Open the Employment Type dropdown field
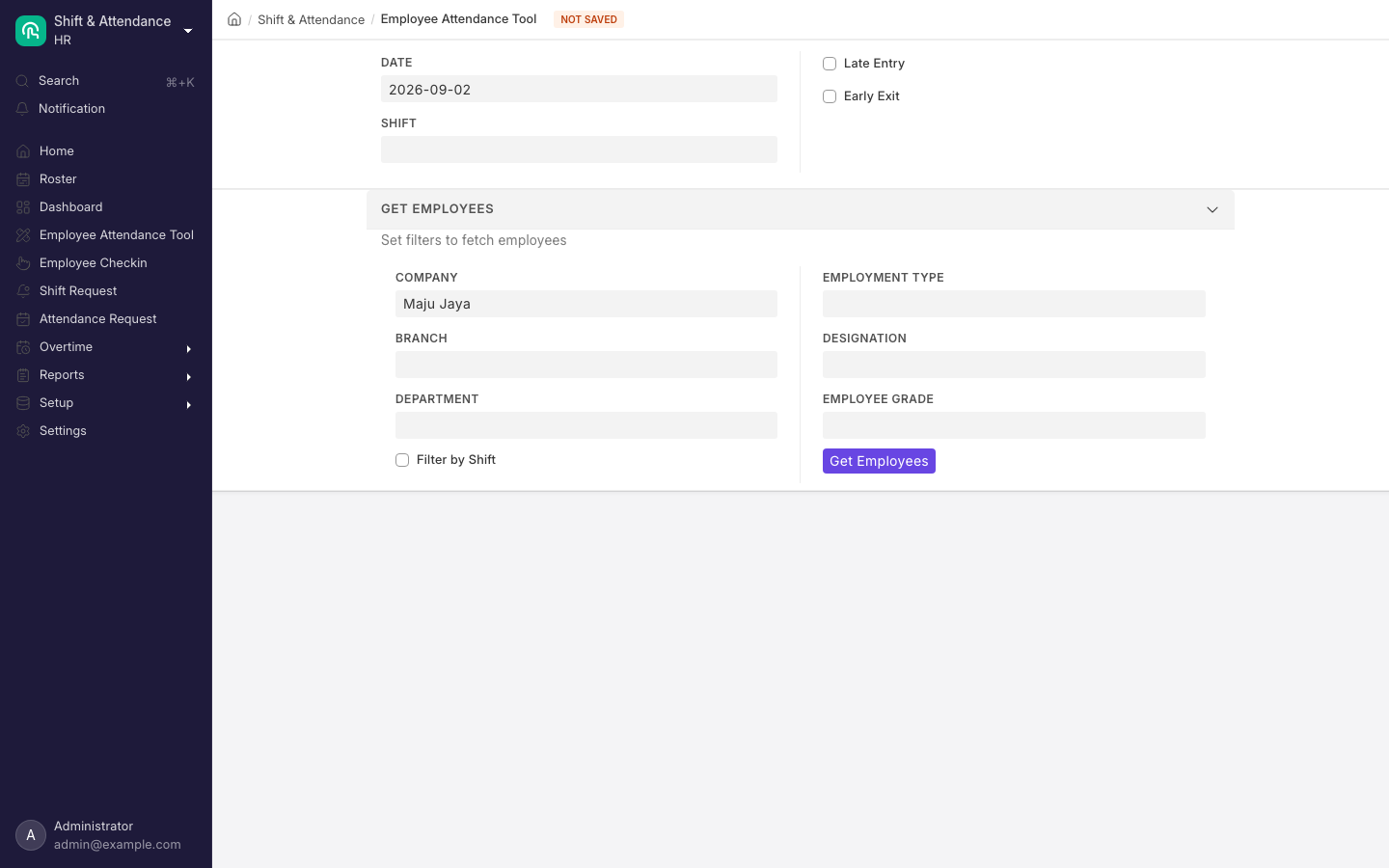 [1014, 304]
